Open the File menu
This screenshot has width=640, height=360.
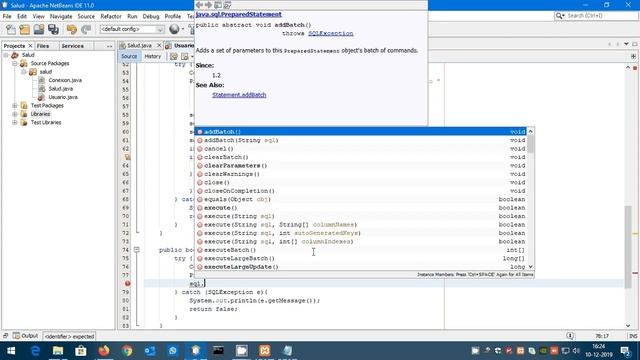pyautogui.click(x=7, y=16)
